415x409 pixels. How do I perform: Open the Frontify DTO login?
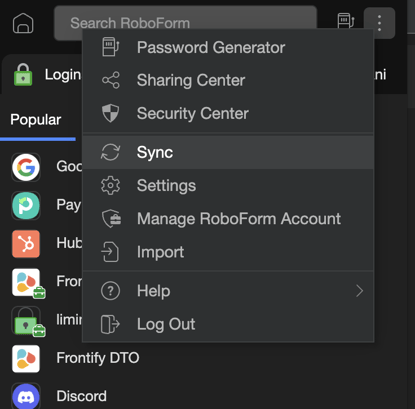click(97, 358)
